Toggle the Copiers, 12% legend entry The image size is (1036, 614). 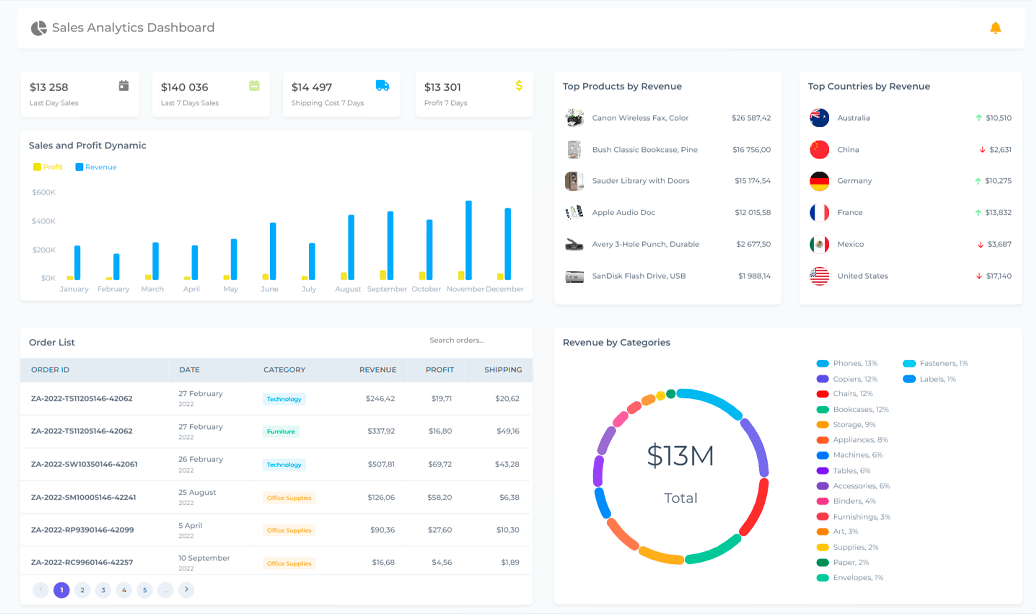pos(847,379)
